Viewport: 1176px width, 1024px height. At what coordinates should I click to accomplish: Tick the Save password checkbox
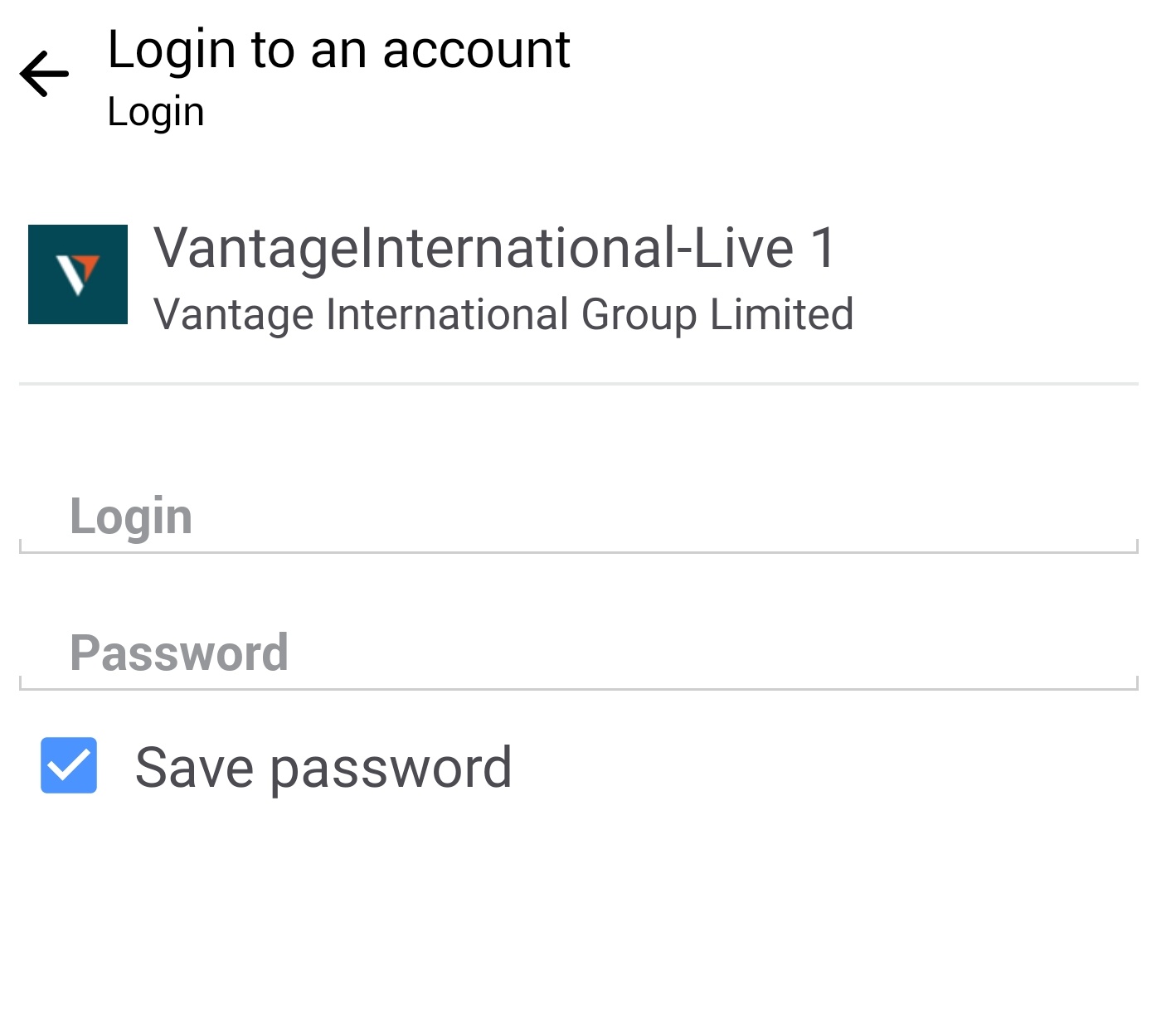(69, 765)
